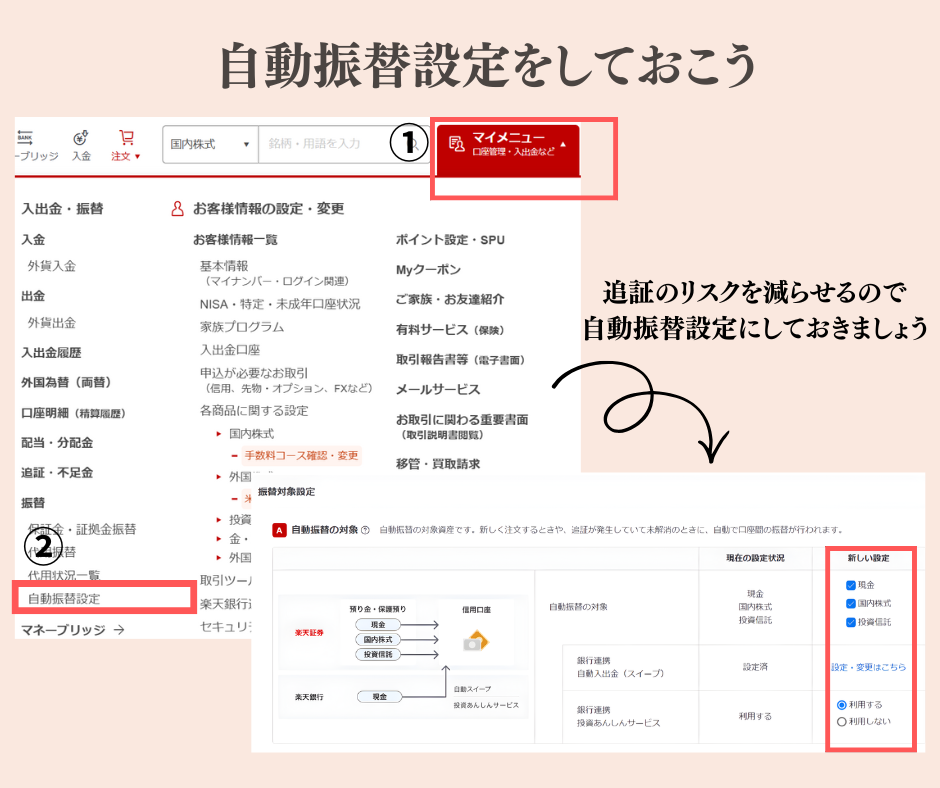Click the red A badge icon
This screenshot has height=788, width=940.
[280, 529]
